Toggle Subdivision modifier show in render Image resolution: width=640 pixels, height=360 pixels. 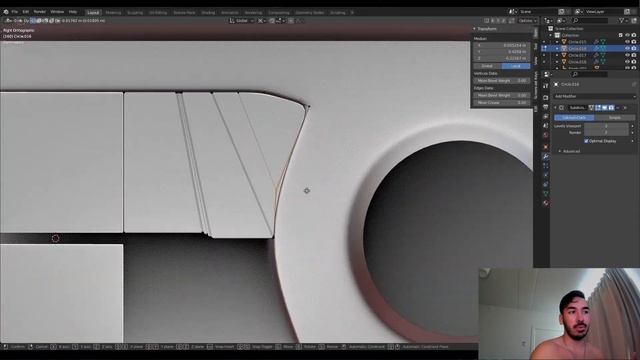[611, 108]
